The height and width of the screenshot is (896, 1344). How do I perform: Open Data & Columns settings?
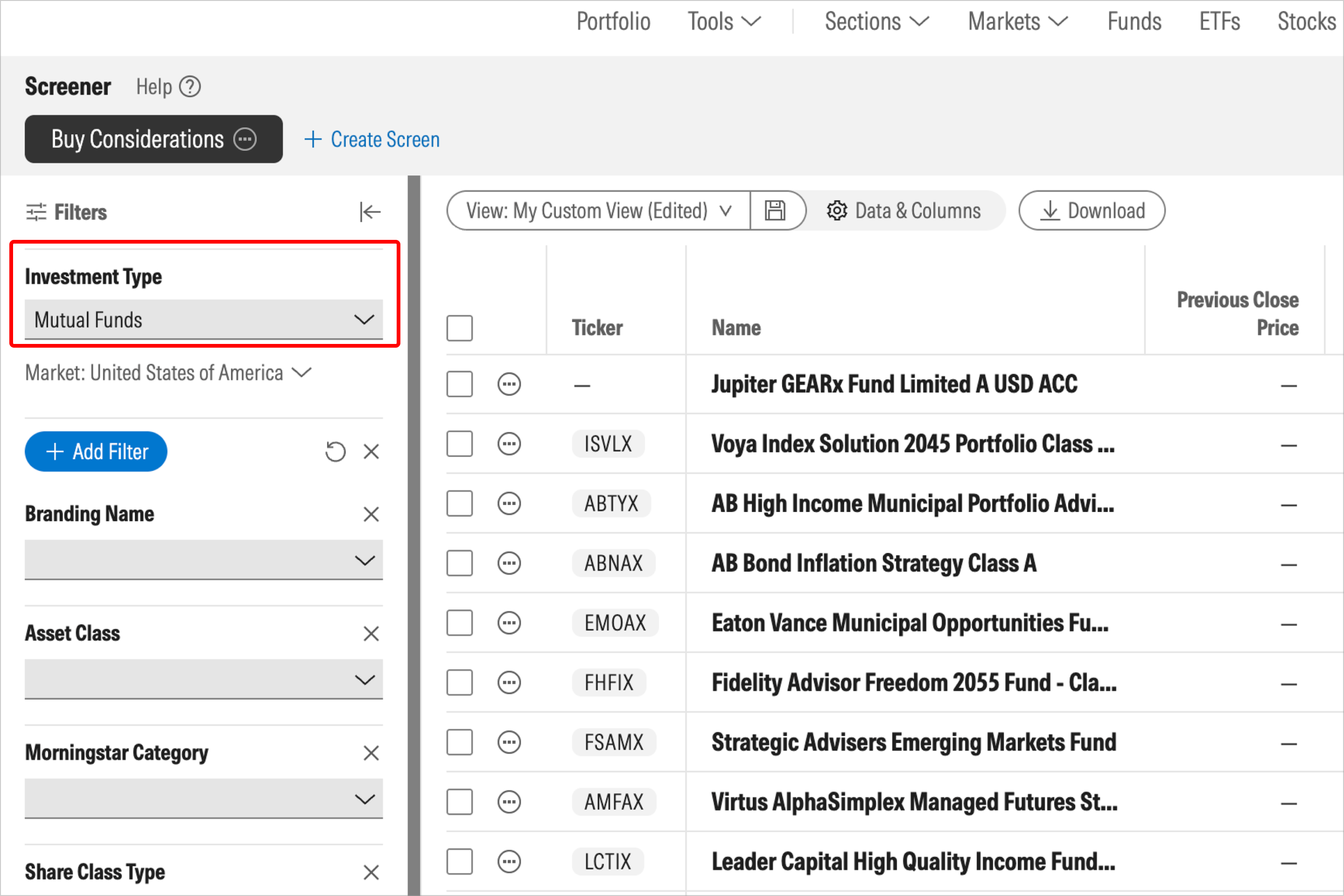click(904, 211)
